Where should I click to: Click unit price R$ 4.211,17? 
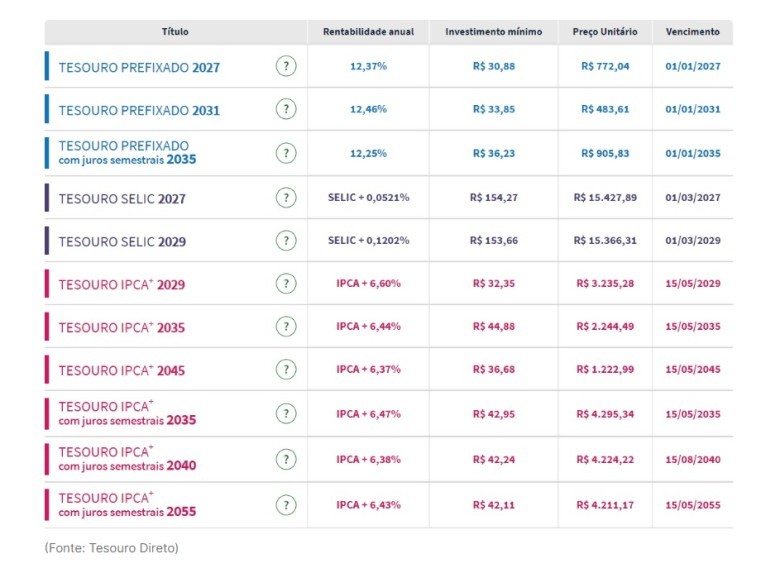pyautogui.click(x=605, y=505)
